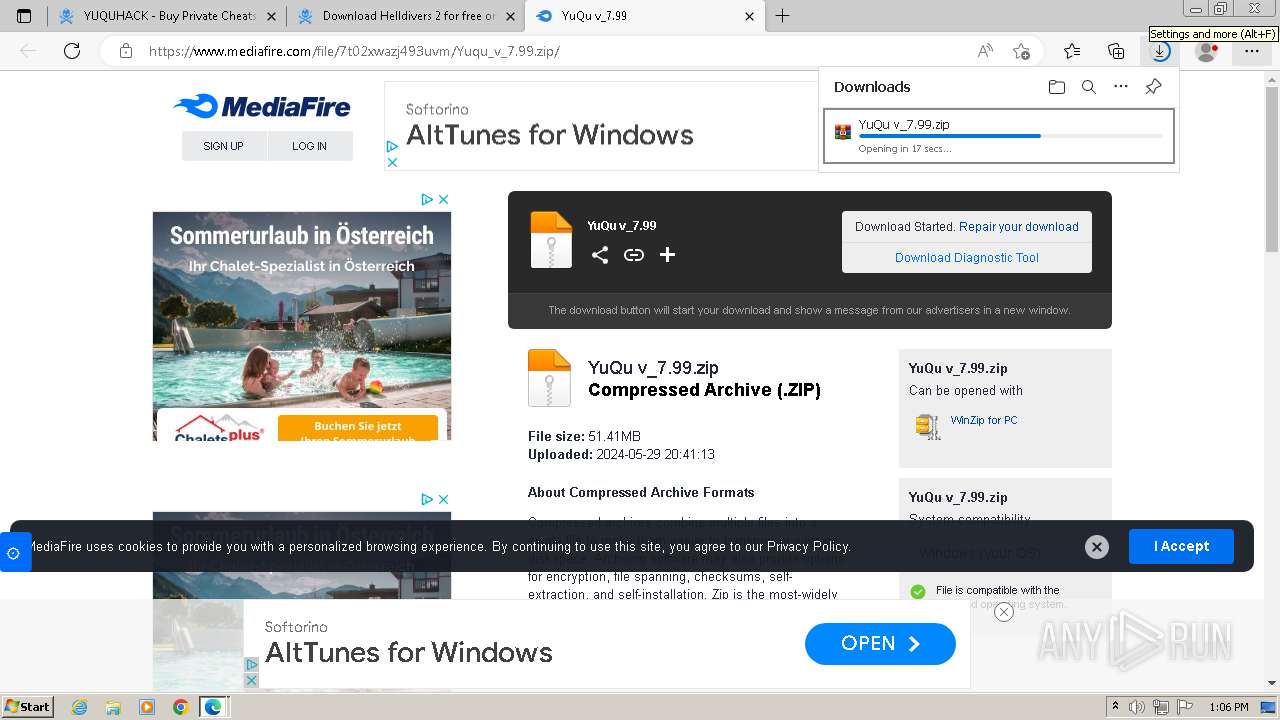Click WinZip for PC link
1280x720 pixels.
(x=984, y=421)
